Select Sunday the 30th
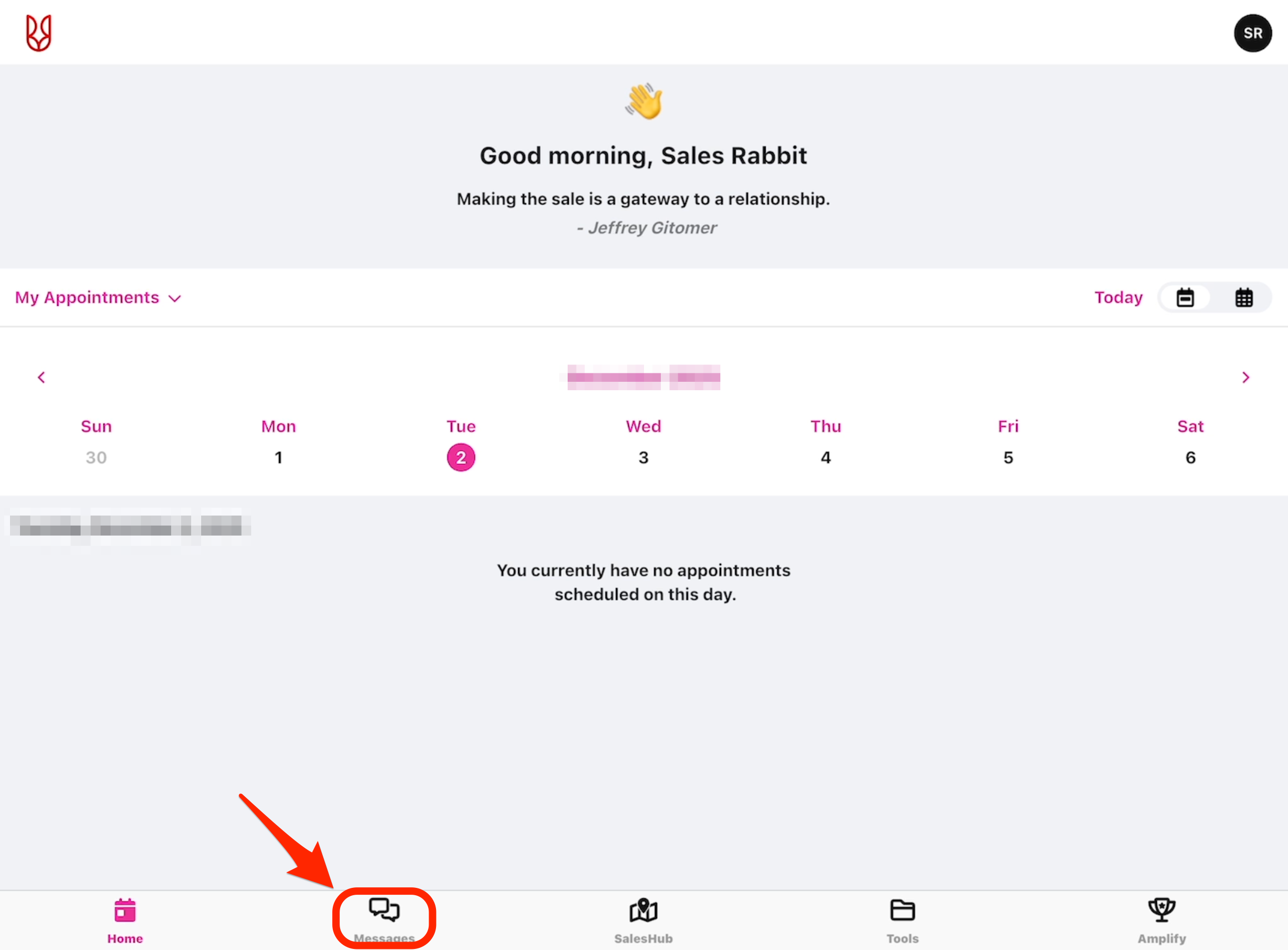The height and width of the screenshot is (950, 1288). [x=96, y=458]
